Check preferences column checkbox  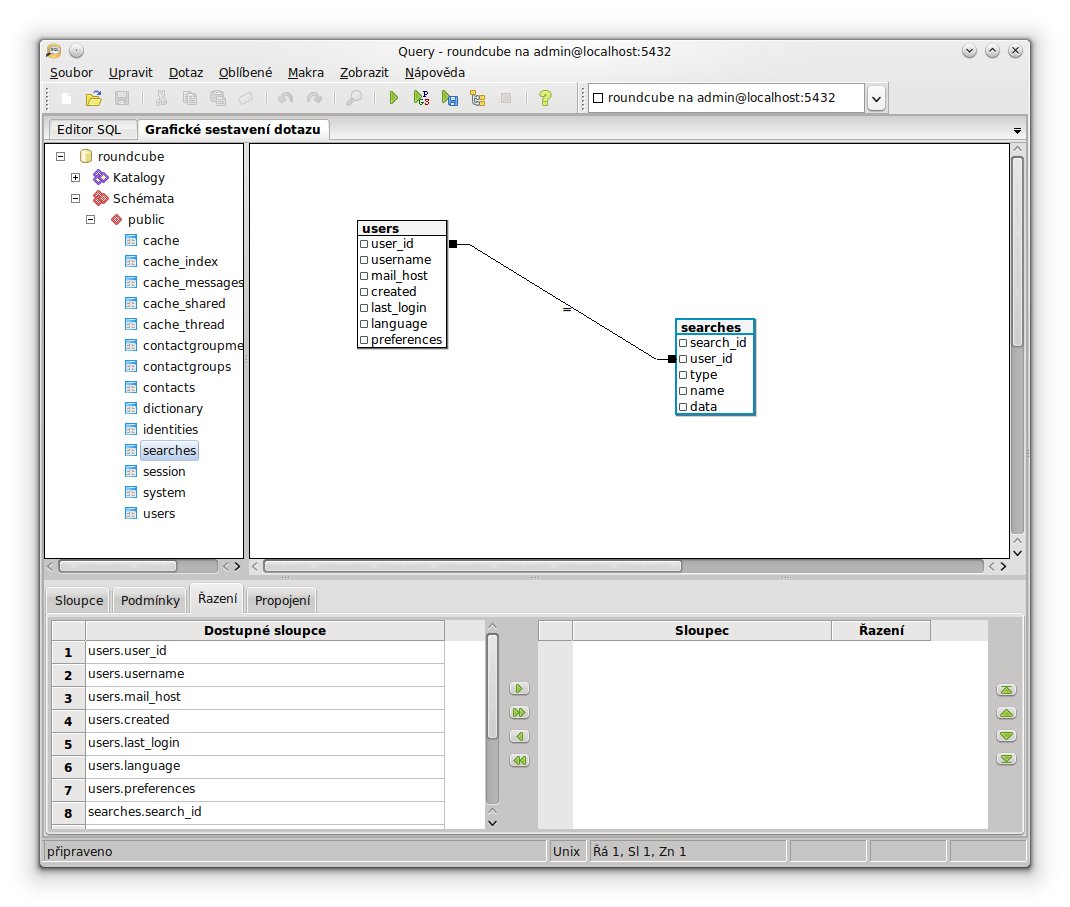point(364,340)
